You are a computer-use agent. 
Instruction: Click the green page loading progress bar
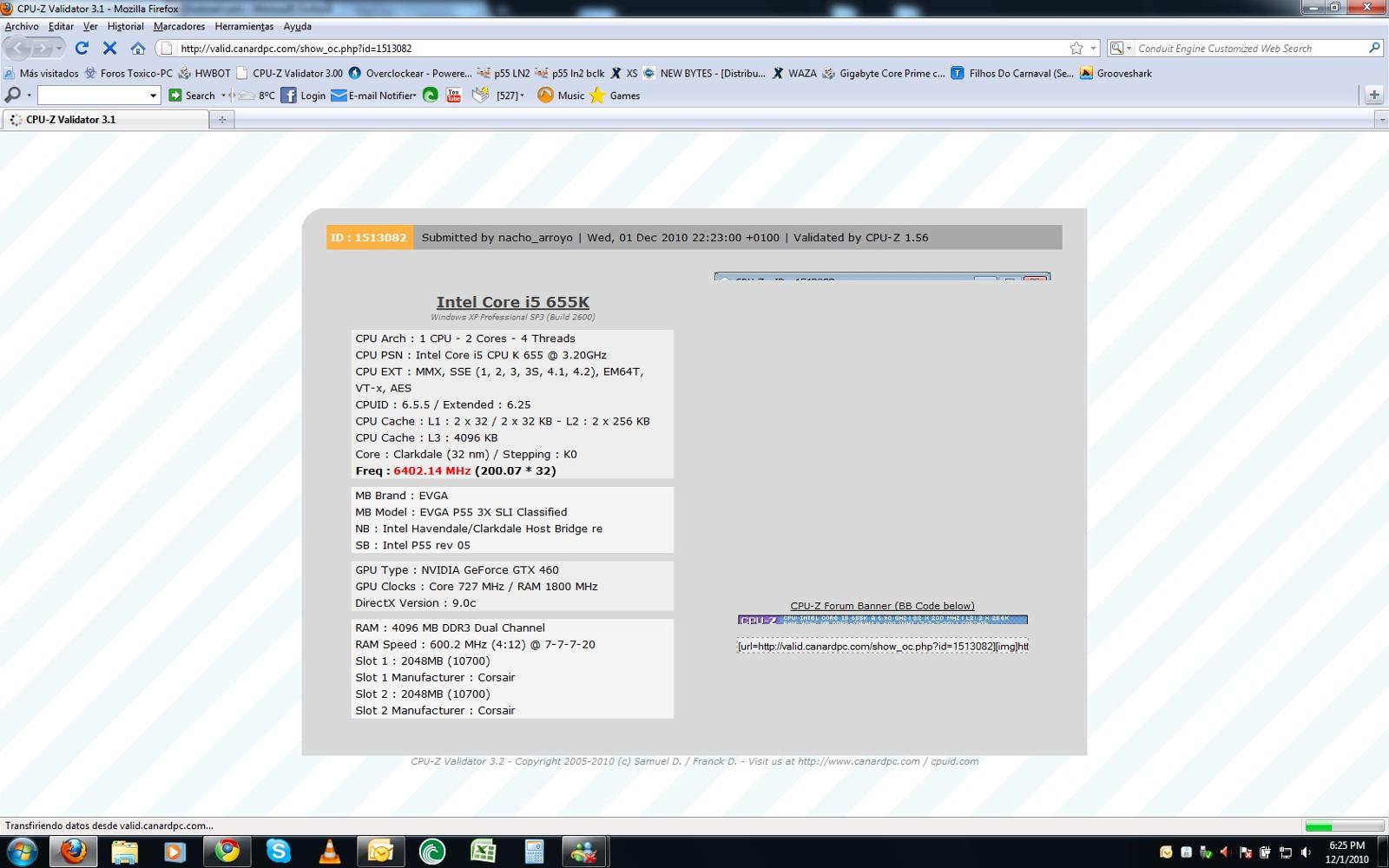pos(1344,826)
